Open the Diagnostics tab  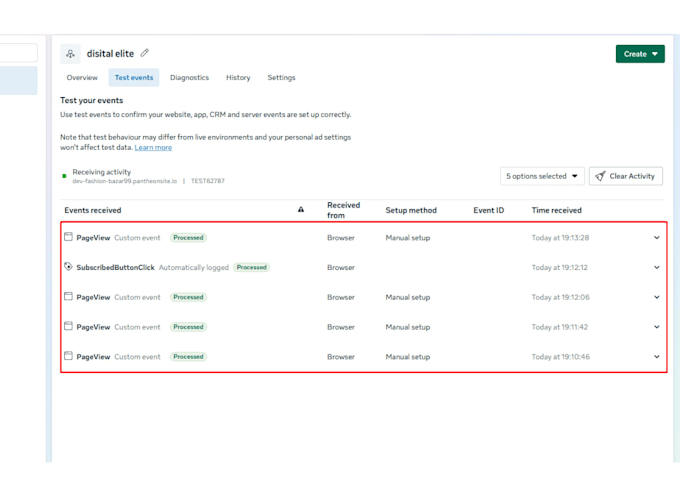[x=190, y=78]
